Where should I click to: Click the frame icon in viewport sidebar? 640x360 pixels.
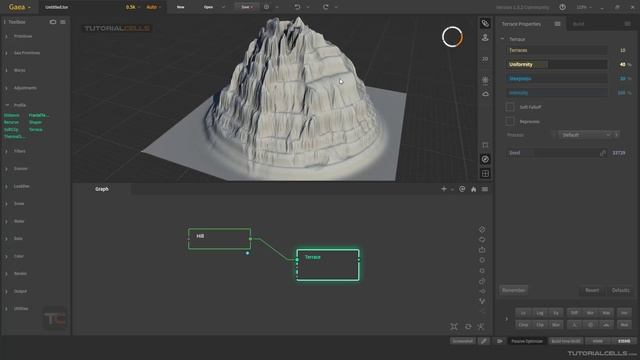point(485,145)
